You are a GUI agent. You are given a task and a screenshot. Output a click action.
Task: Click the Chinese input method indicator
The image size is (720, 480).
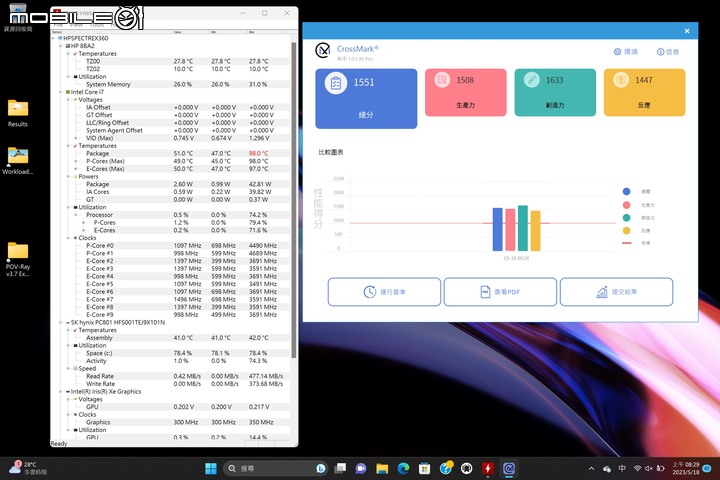[622, 469]
